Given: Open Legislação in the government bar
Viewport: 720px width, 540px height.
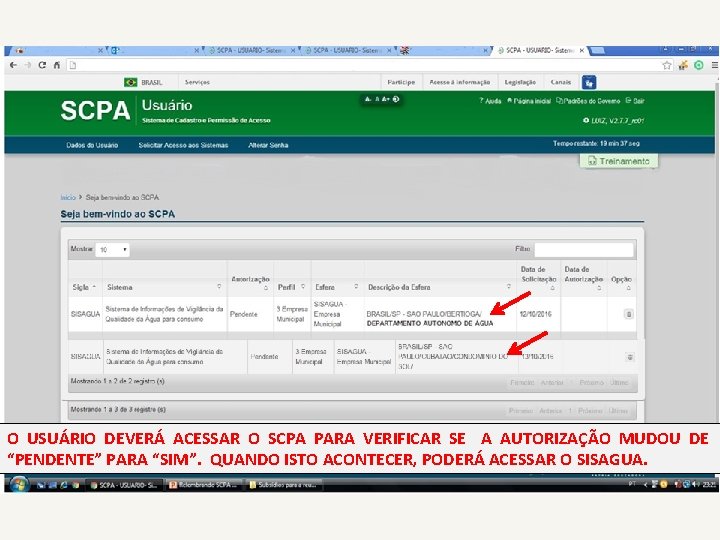Looking at the screenshot, I should 520,82.
